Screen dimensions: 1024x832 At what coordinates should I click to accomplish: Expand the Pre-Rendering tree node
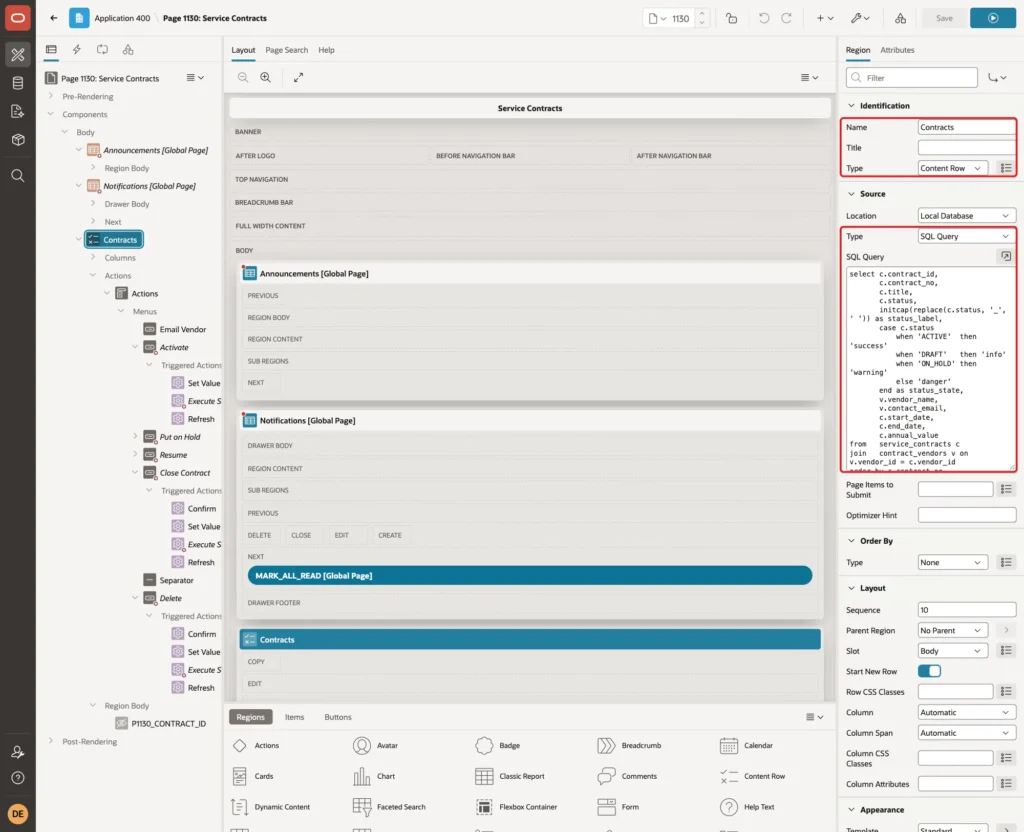[51, 96]
